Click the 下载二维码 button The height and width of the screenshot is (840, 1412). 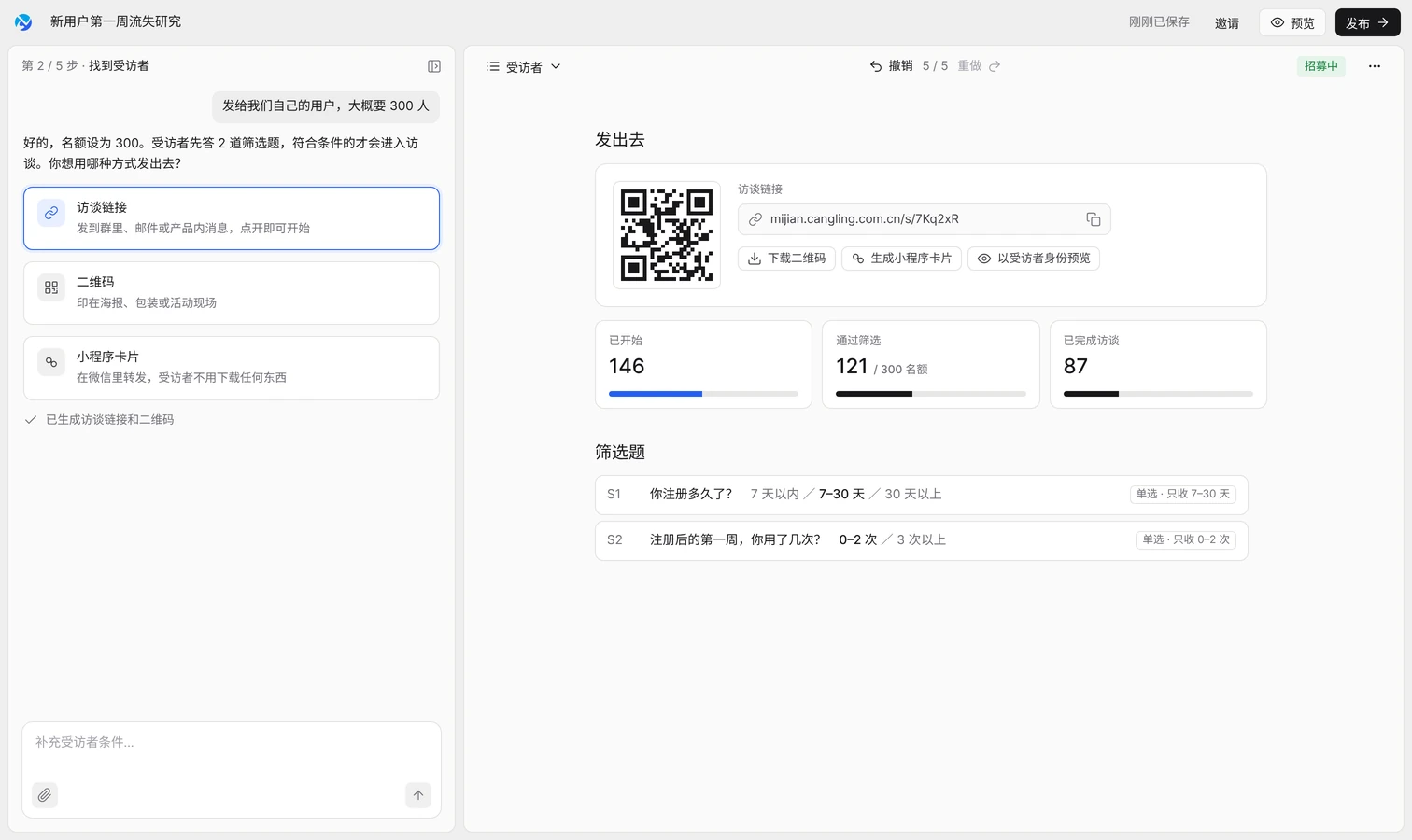[786, 259]
